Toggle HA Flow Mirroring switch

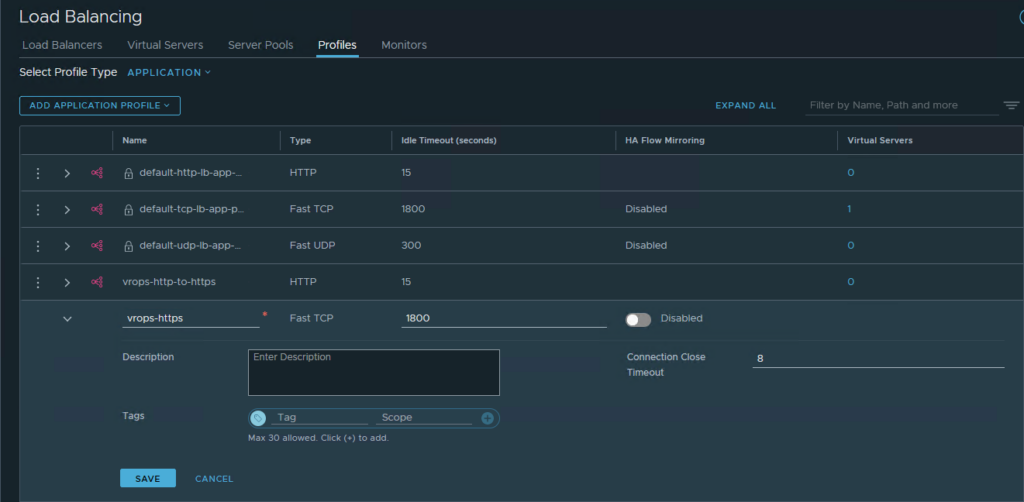click(x=638, y=319)
